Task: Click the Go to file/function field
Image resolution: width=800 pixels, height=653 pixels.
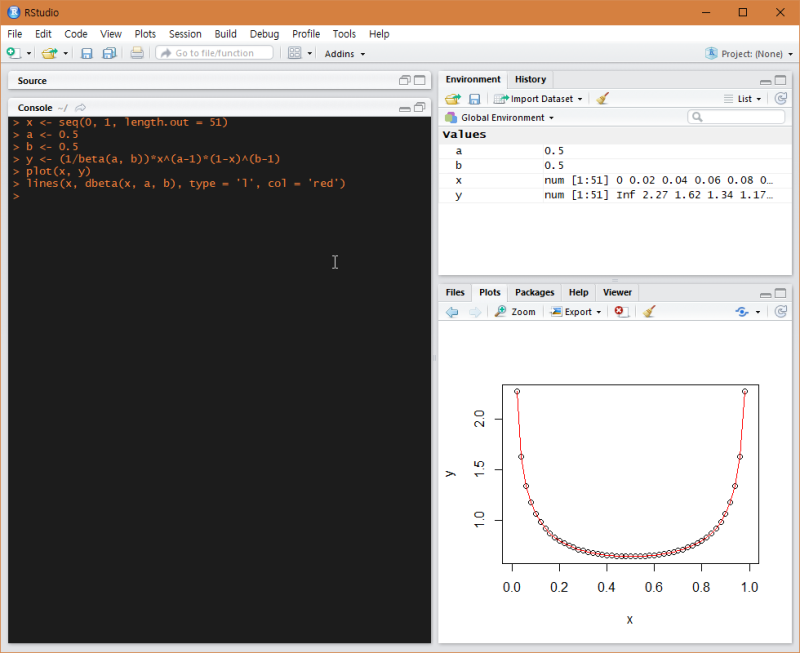Action: pyautogui.click(x=214, y=53)
